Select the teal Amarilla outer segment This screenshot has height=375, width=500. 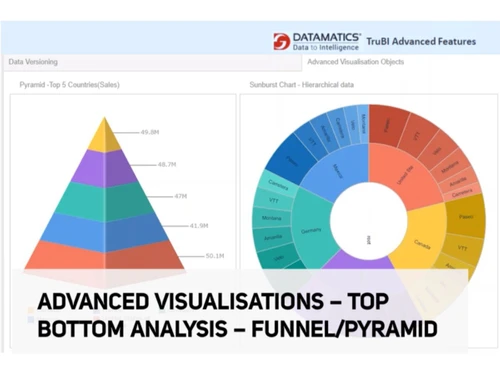click(x=273, y=238)
